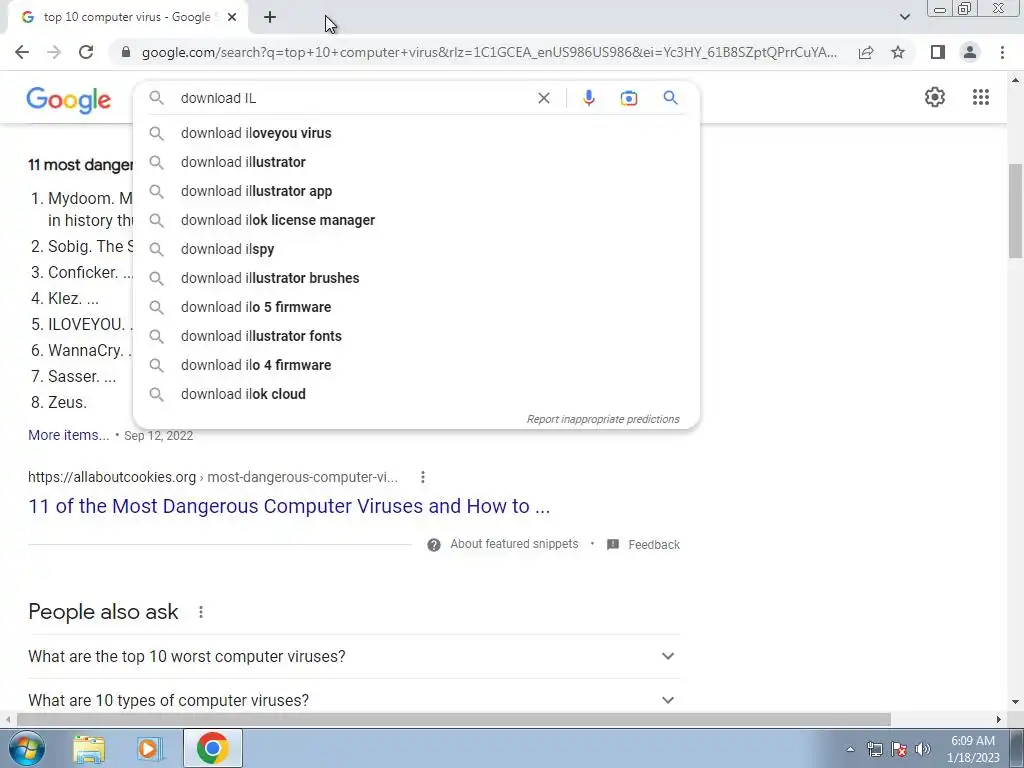Open a new browser tab
The width and height of the screenshot is (1024, 768).
point(270,18)
